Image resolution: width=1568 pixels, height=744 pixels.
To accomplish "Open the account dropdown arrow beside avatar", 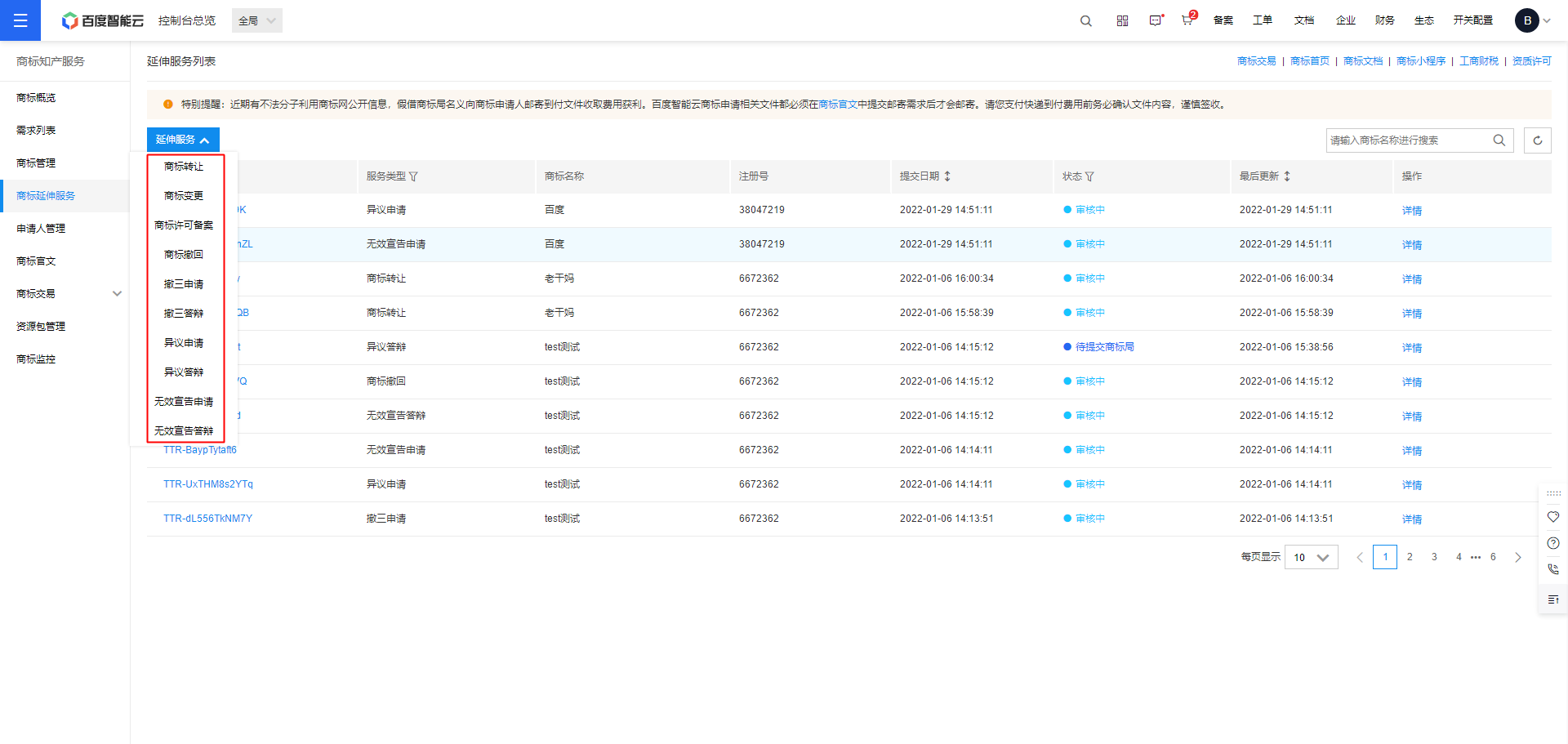I will 1547,20.
